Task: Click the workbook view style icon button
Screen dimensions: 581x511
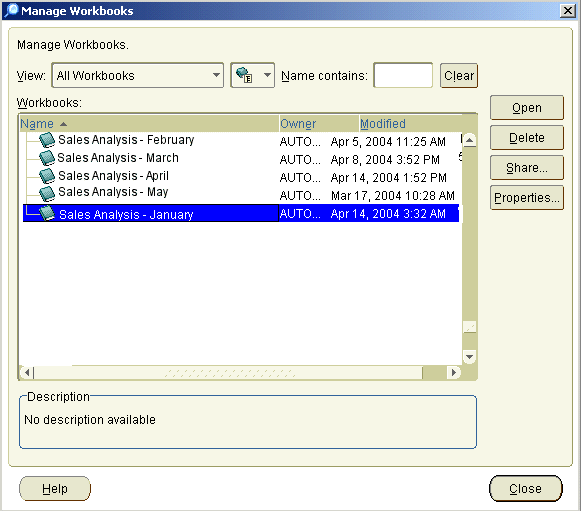Action: (x=244, y=75)
